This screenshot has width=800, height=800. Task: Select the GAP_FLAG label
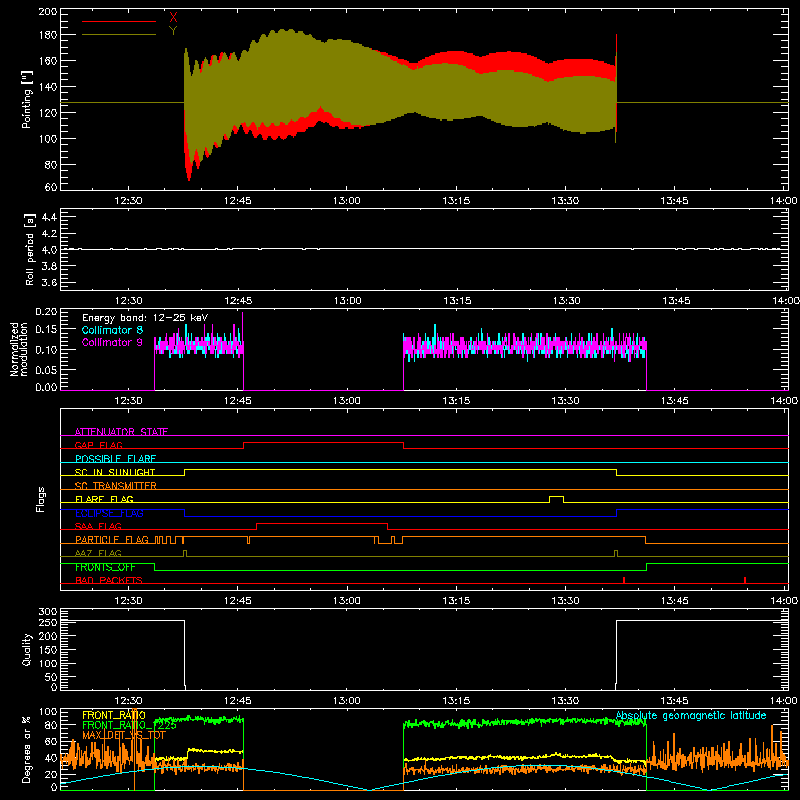pyautogui.click(x=98, y=445)
